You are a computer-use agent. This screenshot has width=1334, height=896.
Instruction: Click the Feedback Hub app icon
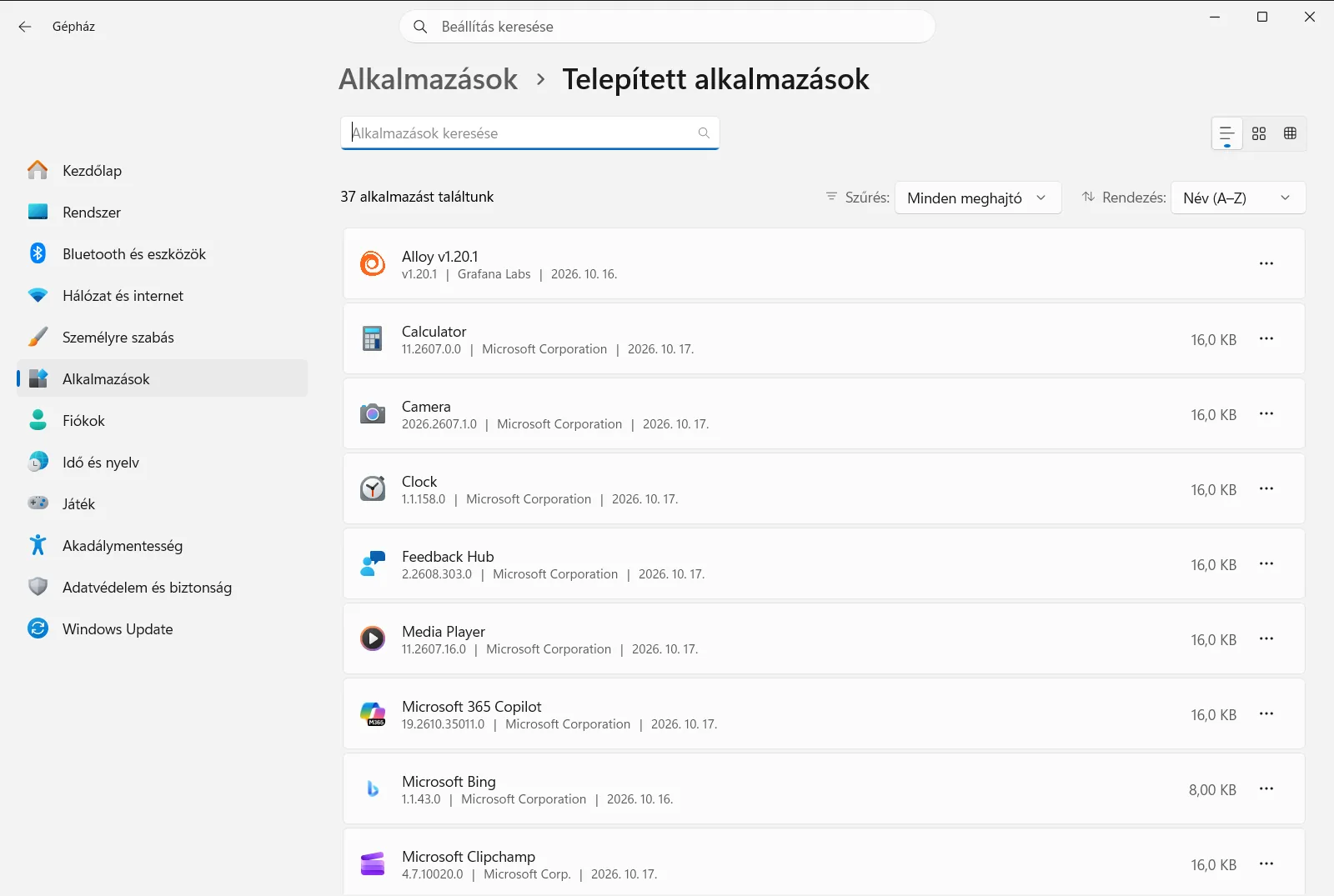click(372, 563)
